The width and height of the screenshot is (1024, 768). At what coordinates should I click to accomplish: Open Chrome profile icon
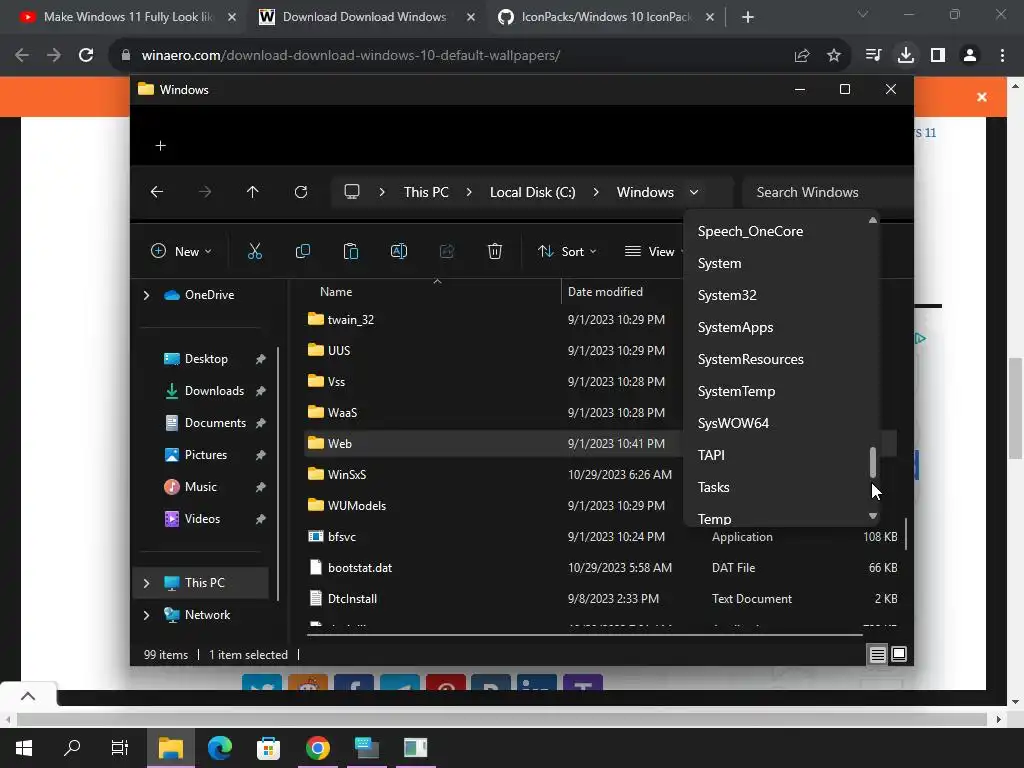click(970, 56)
